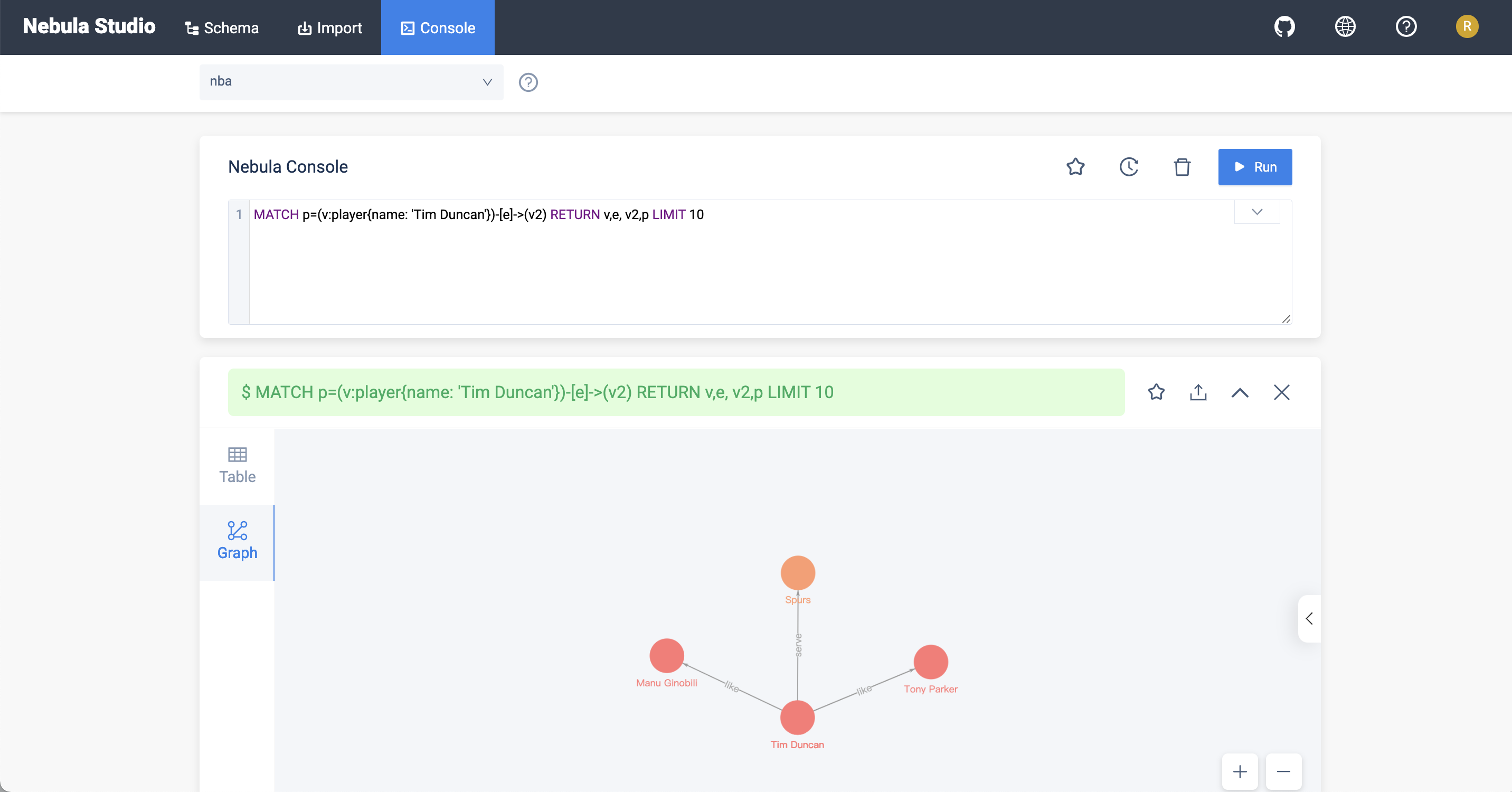
Task: Go to the Schema menu
Action: 222,27
